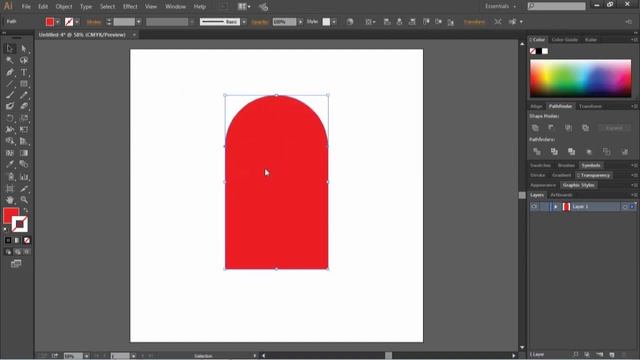Screen dimensions: 640x360
Task: Select the Column Graph tool
Action: click(x=24, y=177)
